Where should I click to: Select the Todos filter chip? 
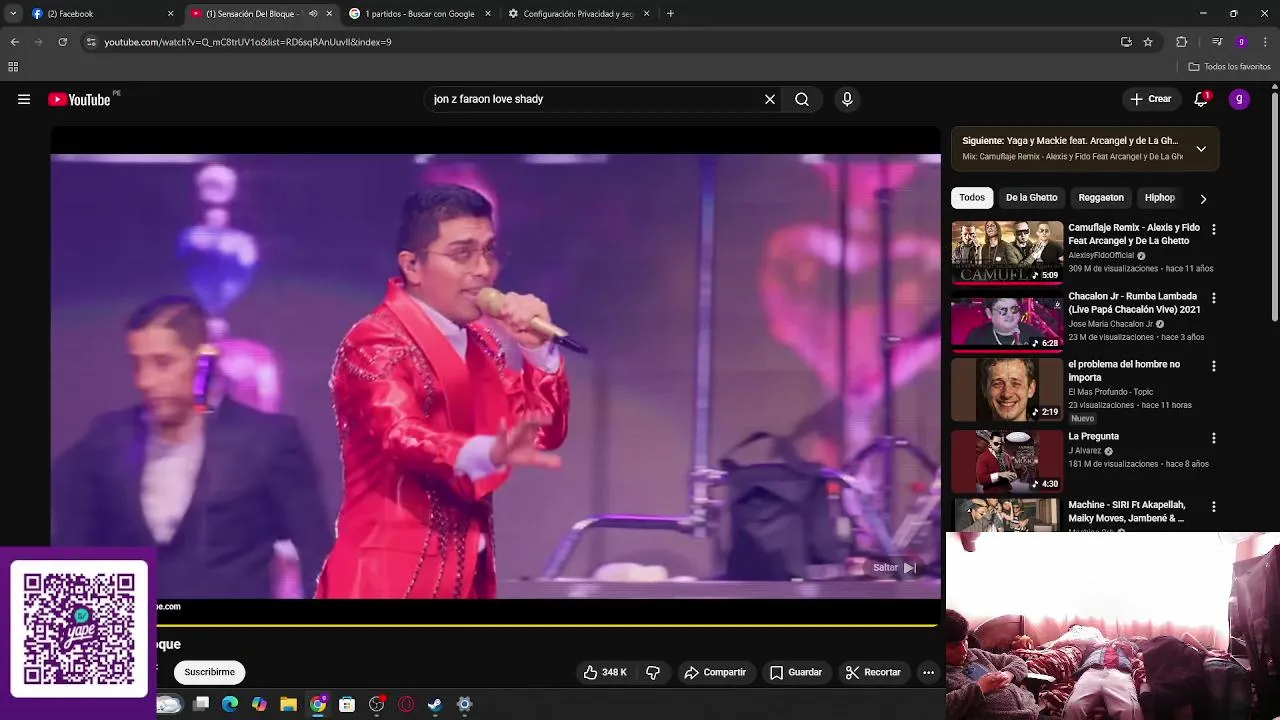click(972, 198)
